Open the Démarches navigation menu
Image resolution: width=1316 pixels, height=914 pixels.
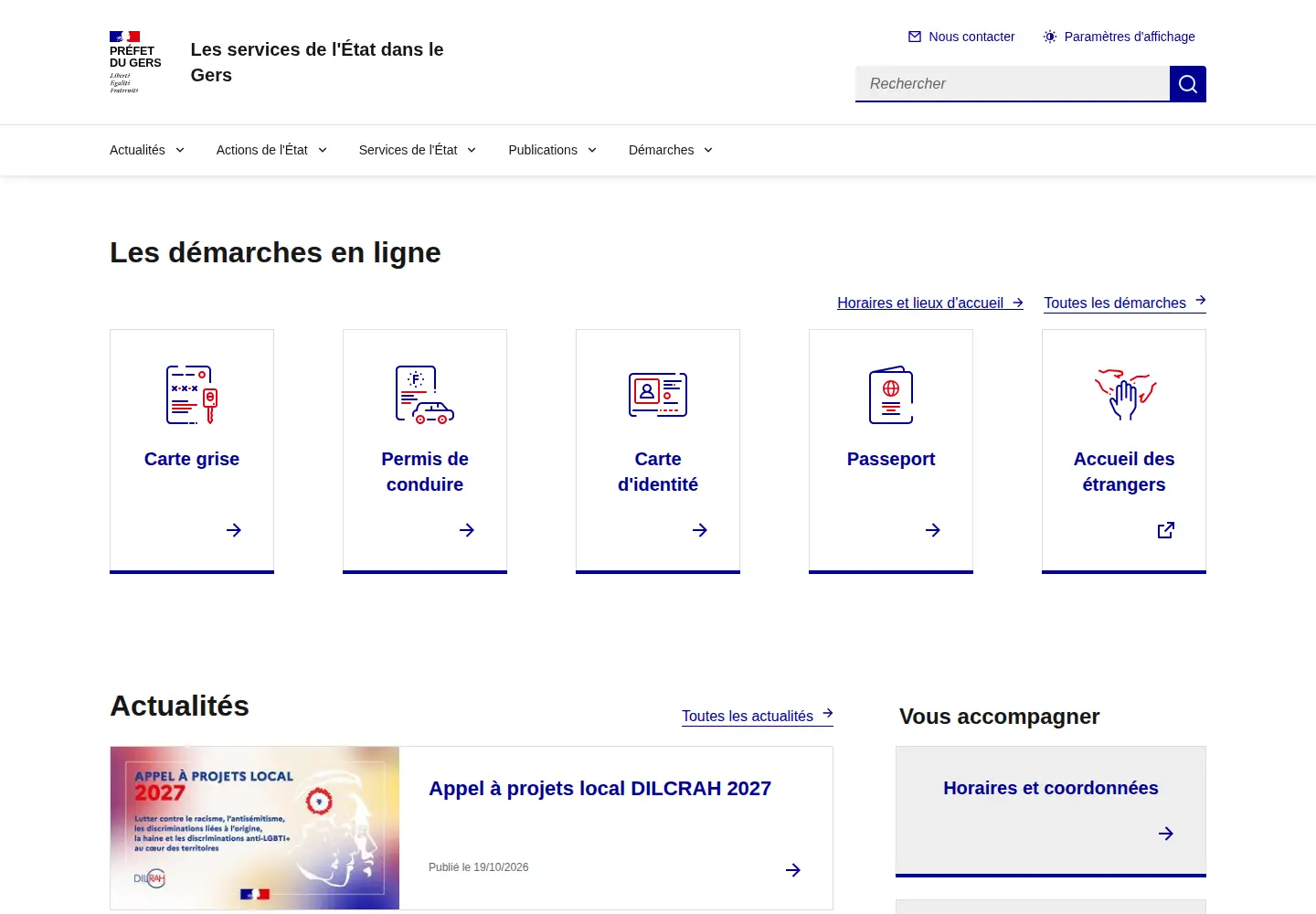click(671, 150)
